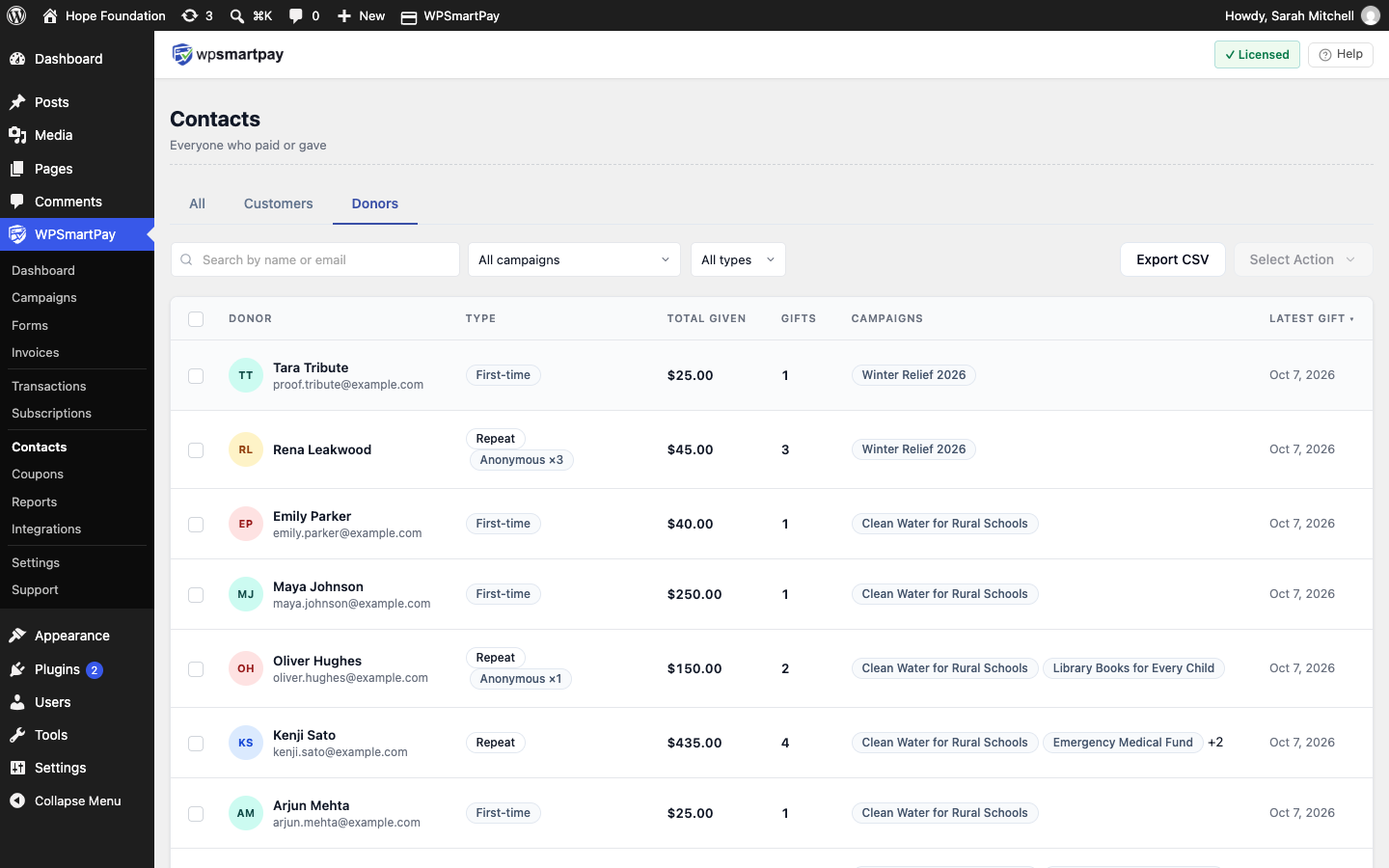Open the All types dropdown
Image resolution: width=1389 pixels, height=868 pixels.
pos(738,259)
